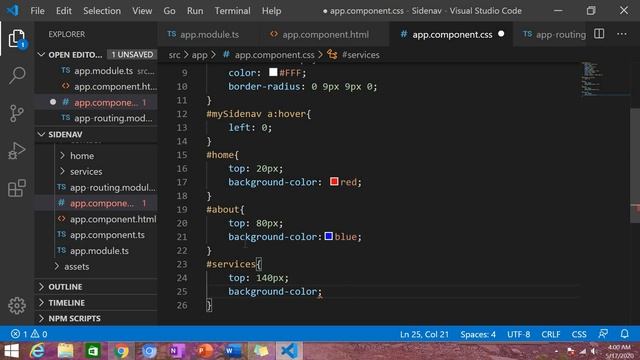The image size is (640, 360).
Task: Open File Explorer from the taskbar
Action: (65, 351)
